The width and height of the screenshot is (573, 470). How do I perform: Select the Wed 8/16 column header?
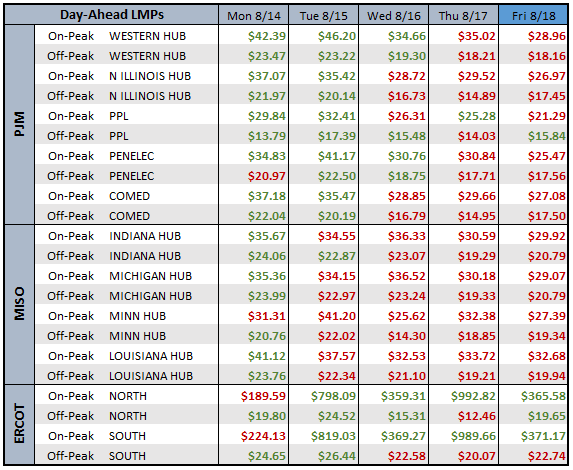pyautogui.click(x=394, y=15)
